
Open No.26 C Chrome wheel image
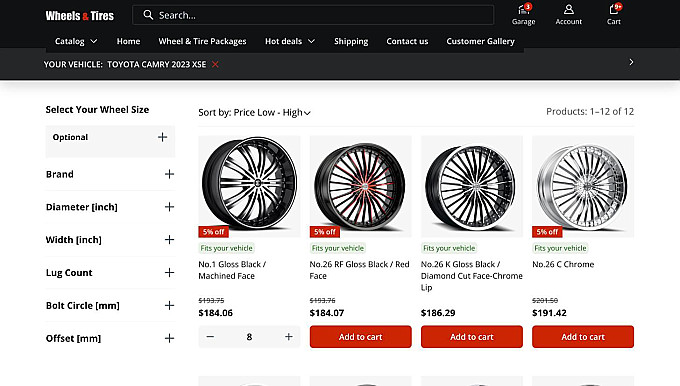point(583,186)
